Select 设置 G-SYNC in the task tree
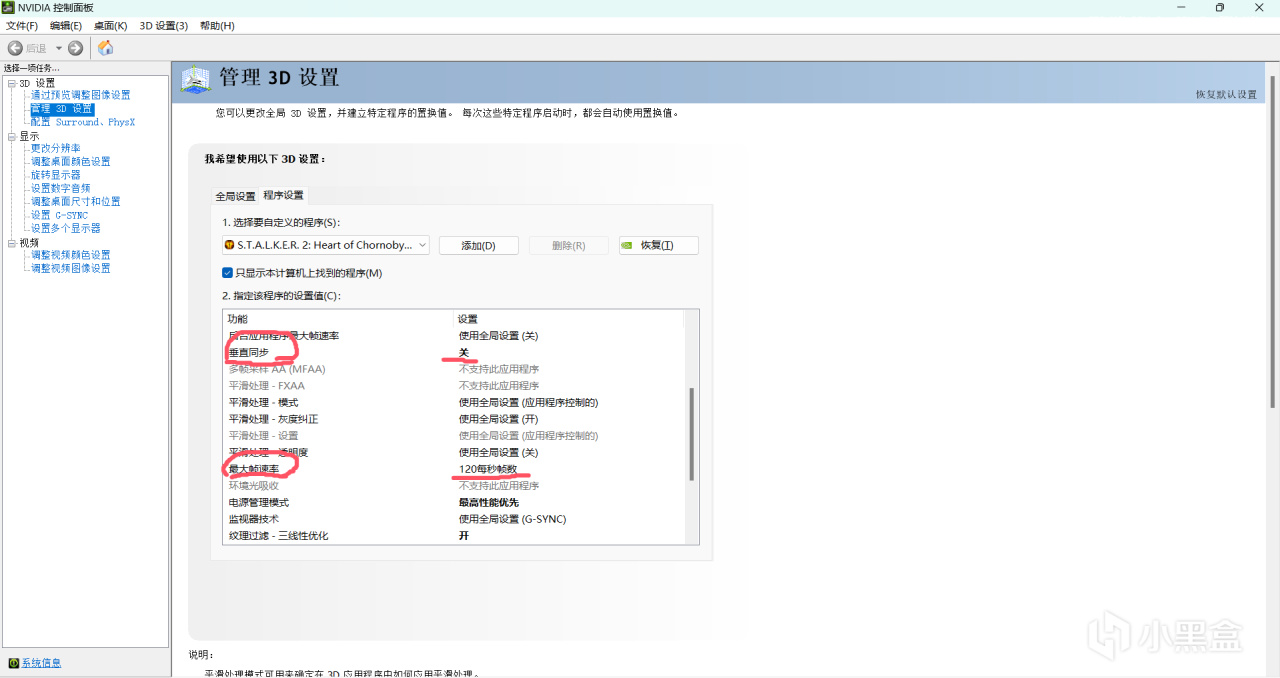 click(59, 215)
